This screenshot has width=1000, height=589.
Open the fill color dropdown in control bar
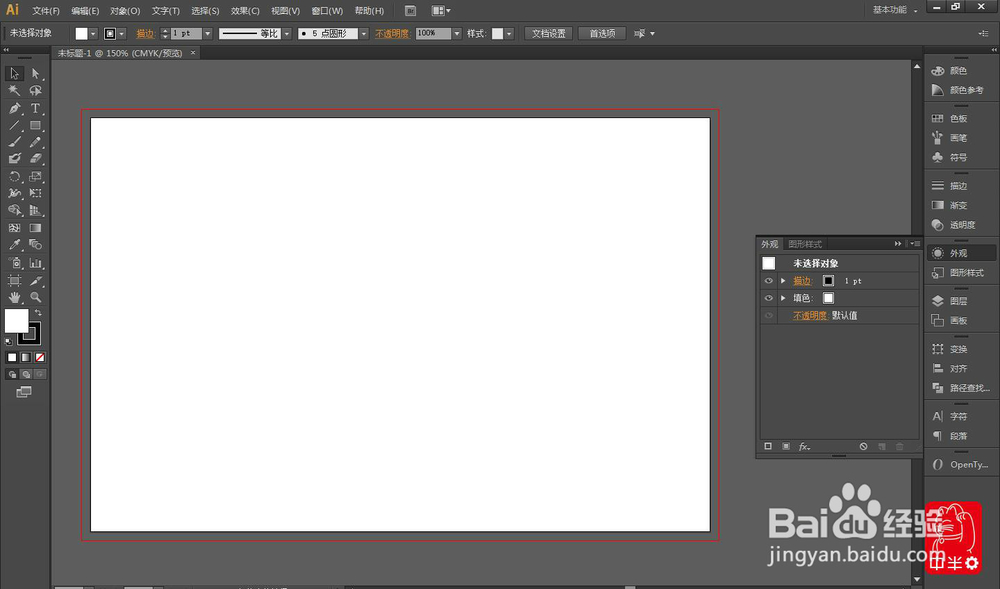94,34
